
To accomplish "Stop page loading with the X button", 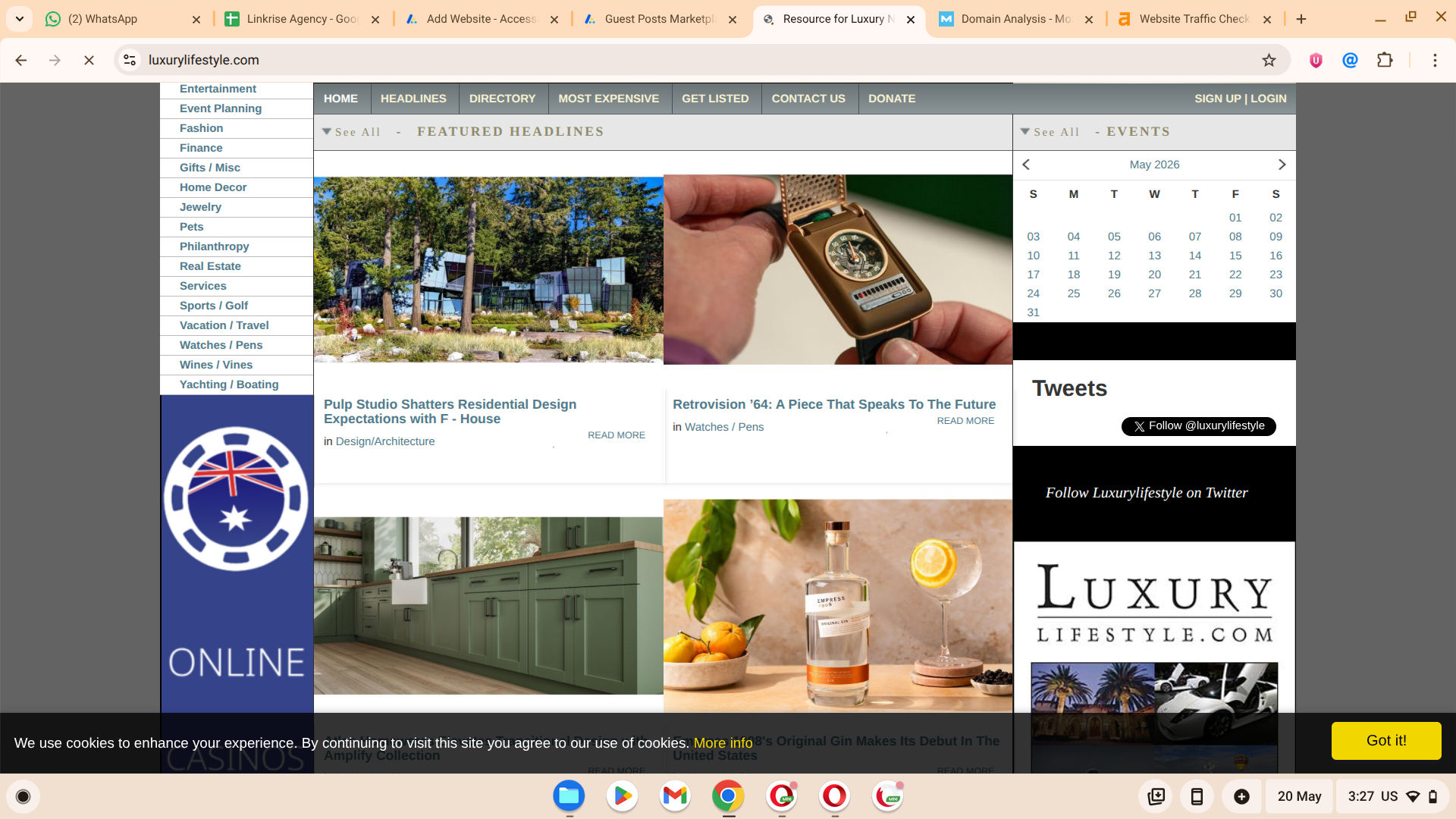I will (89, 60).
